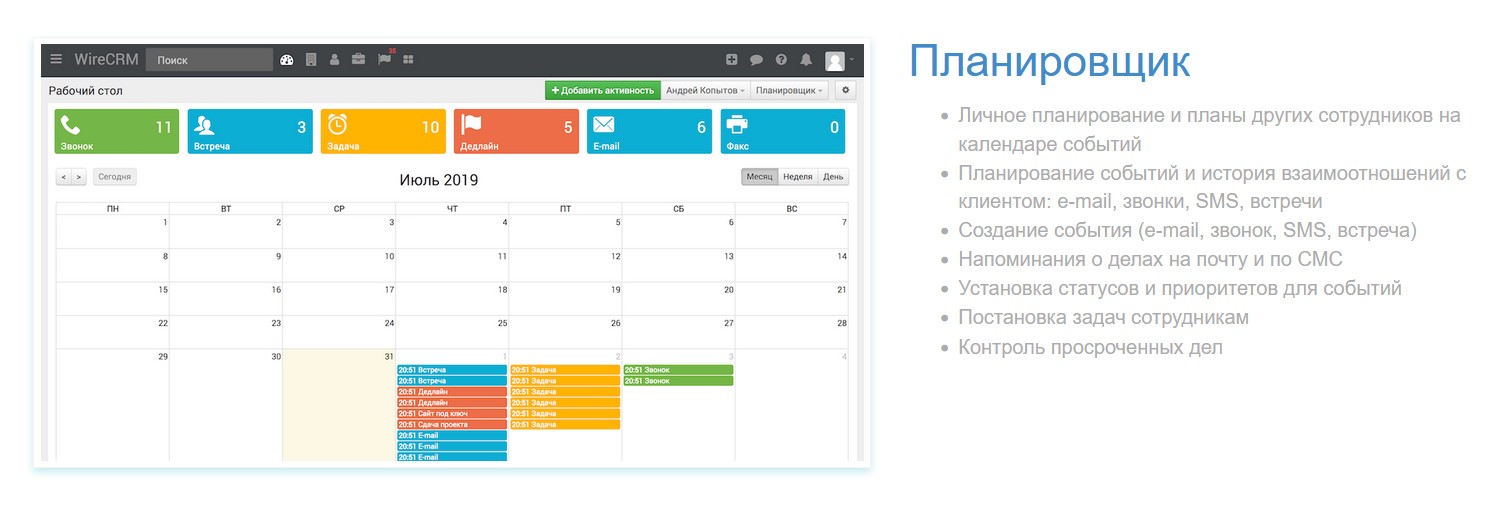
Task: Click the notifications bell icon
Action: (806, 60)
